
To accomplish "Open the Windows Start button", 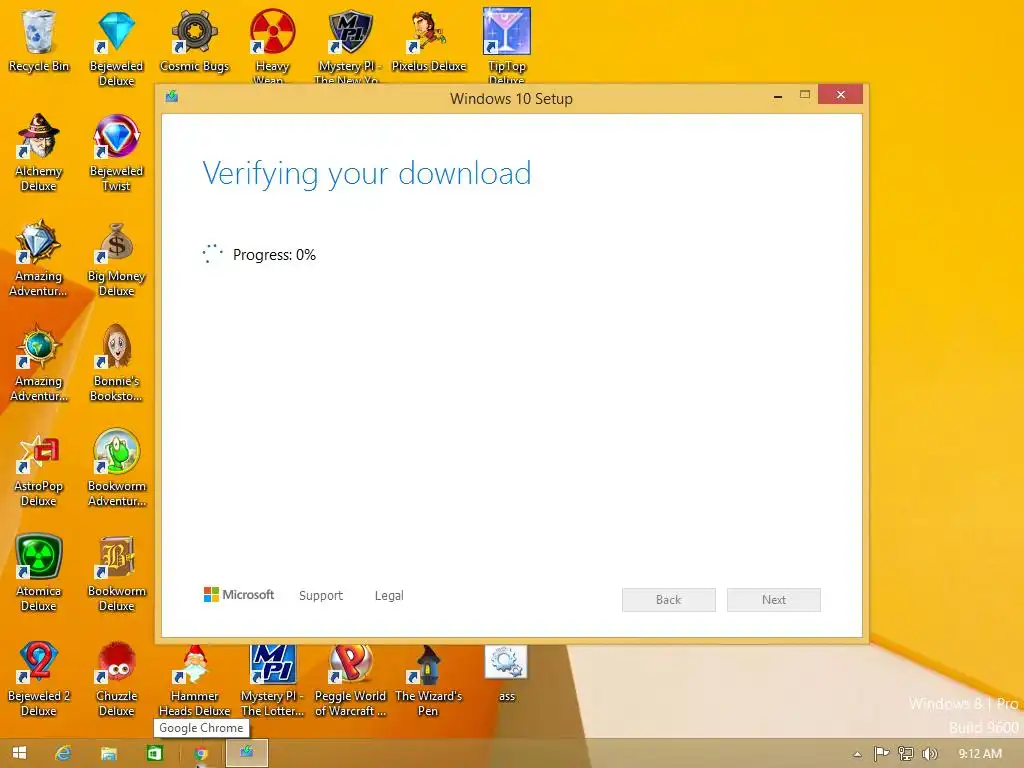I will 20,753.
